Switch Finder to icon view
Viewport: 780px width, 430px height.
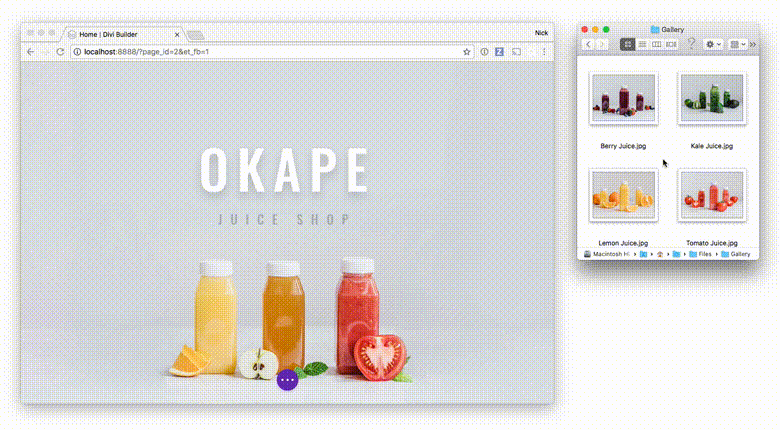coord(628,44)
